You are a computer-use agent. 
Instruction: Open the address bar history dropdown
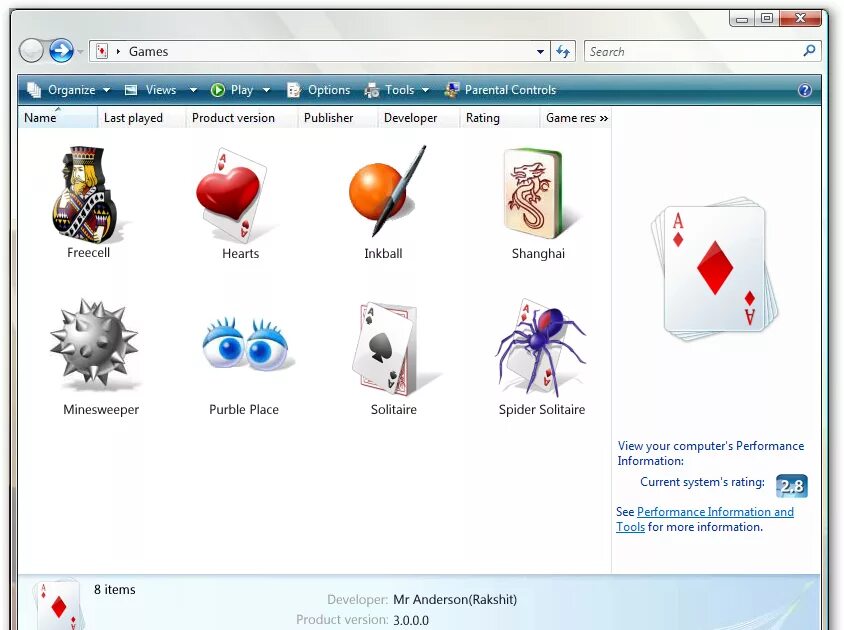click(540, 52)
